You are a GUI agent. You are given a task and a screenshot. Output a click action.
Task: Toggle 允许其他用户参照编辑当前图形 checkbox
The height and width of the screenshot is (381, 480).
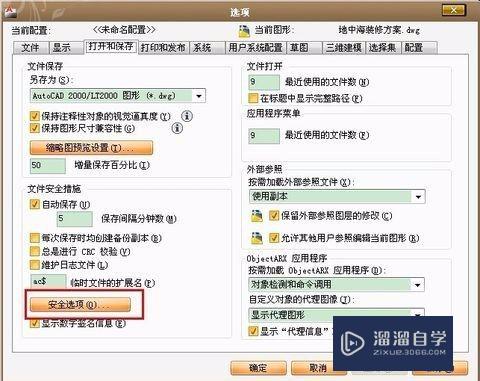coord(274,238)
